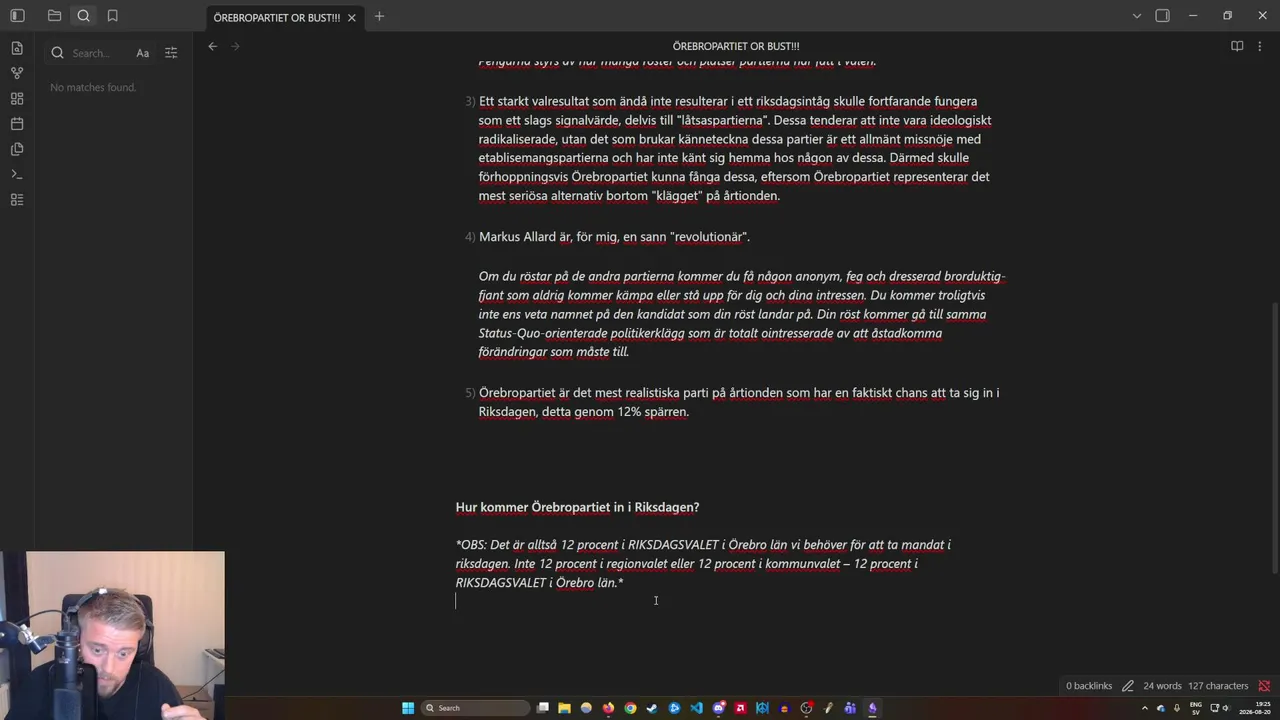The height and width of the screenshot is (720, 1280).
Task: Open the file explorer folder icon
Action: coord(54,16)
